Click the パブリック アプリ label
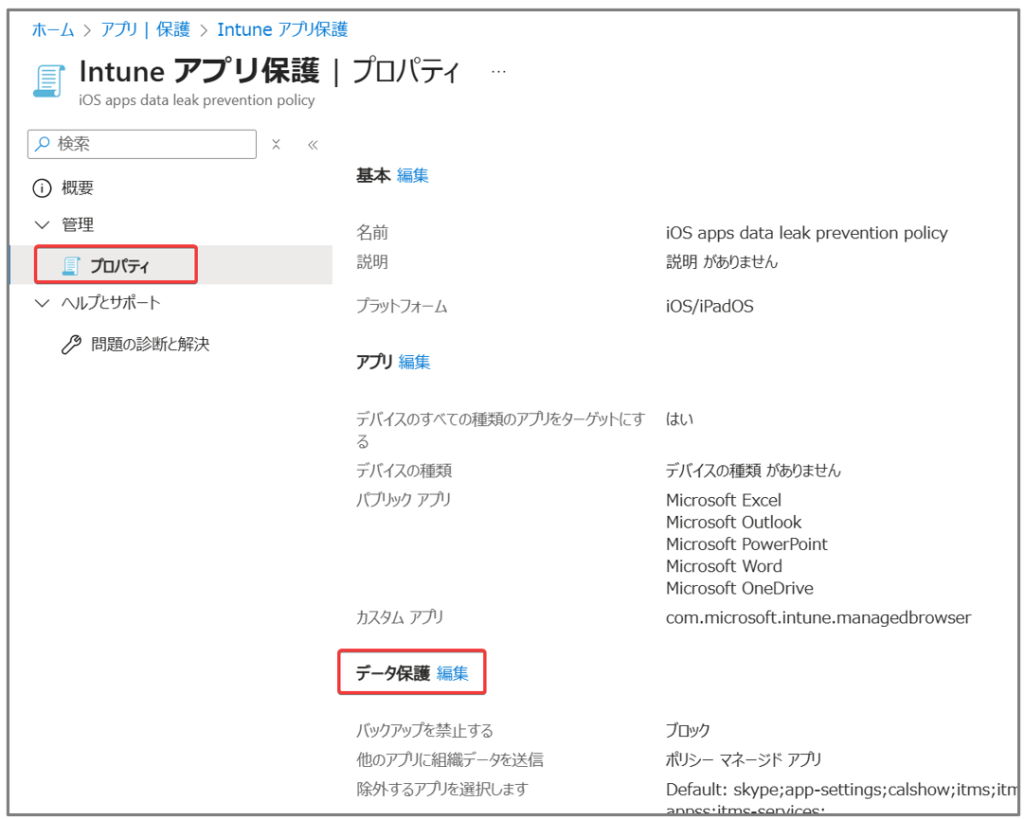 [x=404, y=500]
